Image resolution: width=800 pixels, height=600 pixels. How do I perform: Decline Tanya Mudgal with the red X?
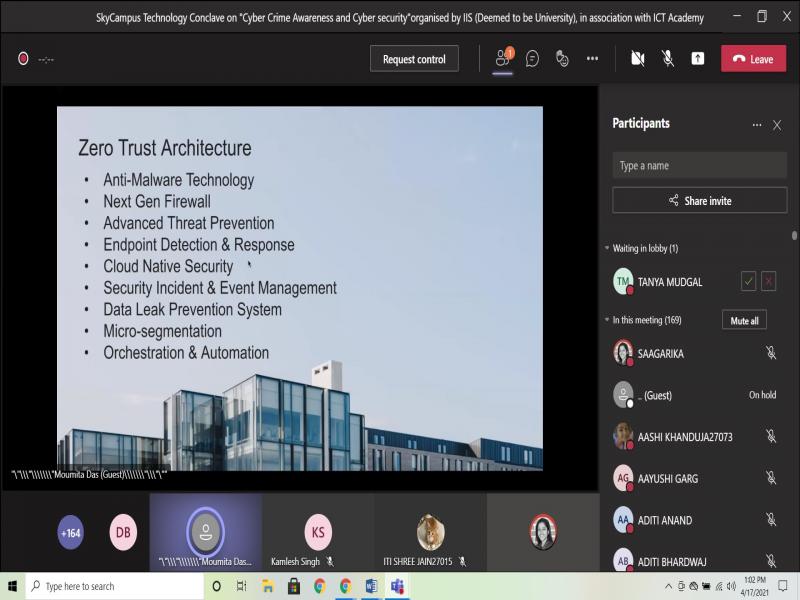pos(768,282)
